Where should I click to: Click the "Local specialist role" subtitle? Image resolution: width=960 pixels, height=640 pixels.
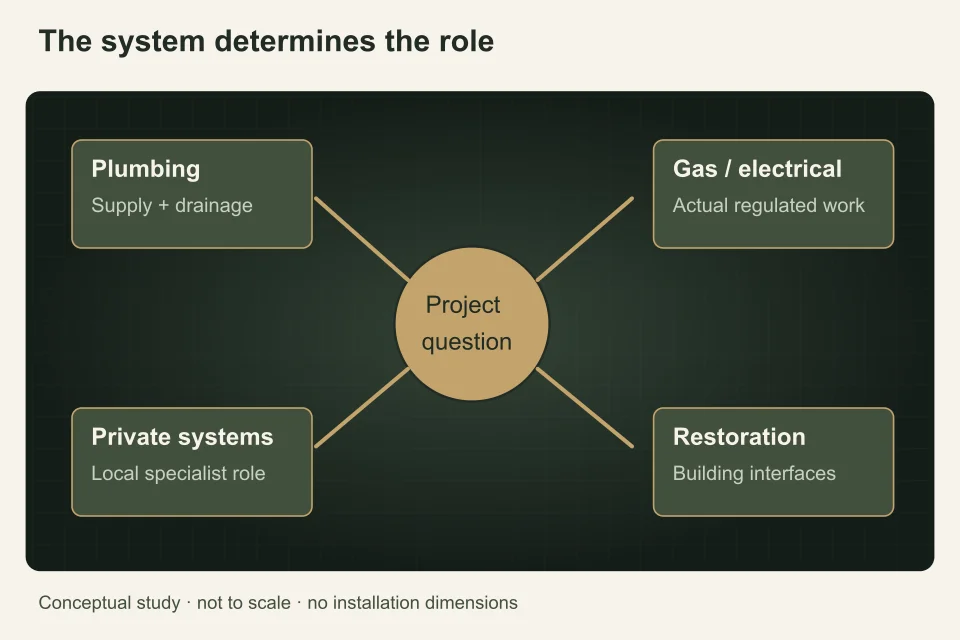tap(178, 473)
